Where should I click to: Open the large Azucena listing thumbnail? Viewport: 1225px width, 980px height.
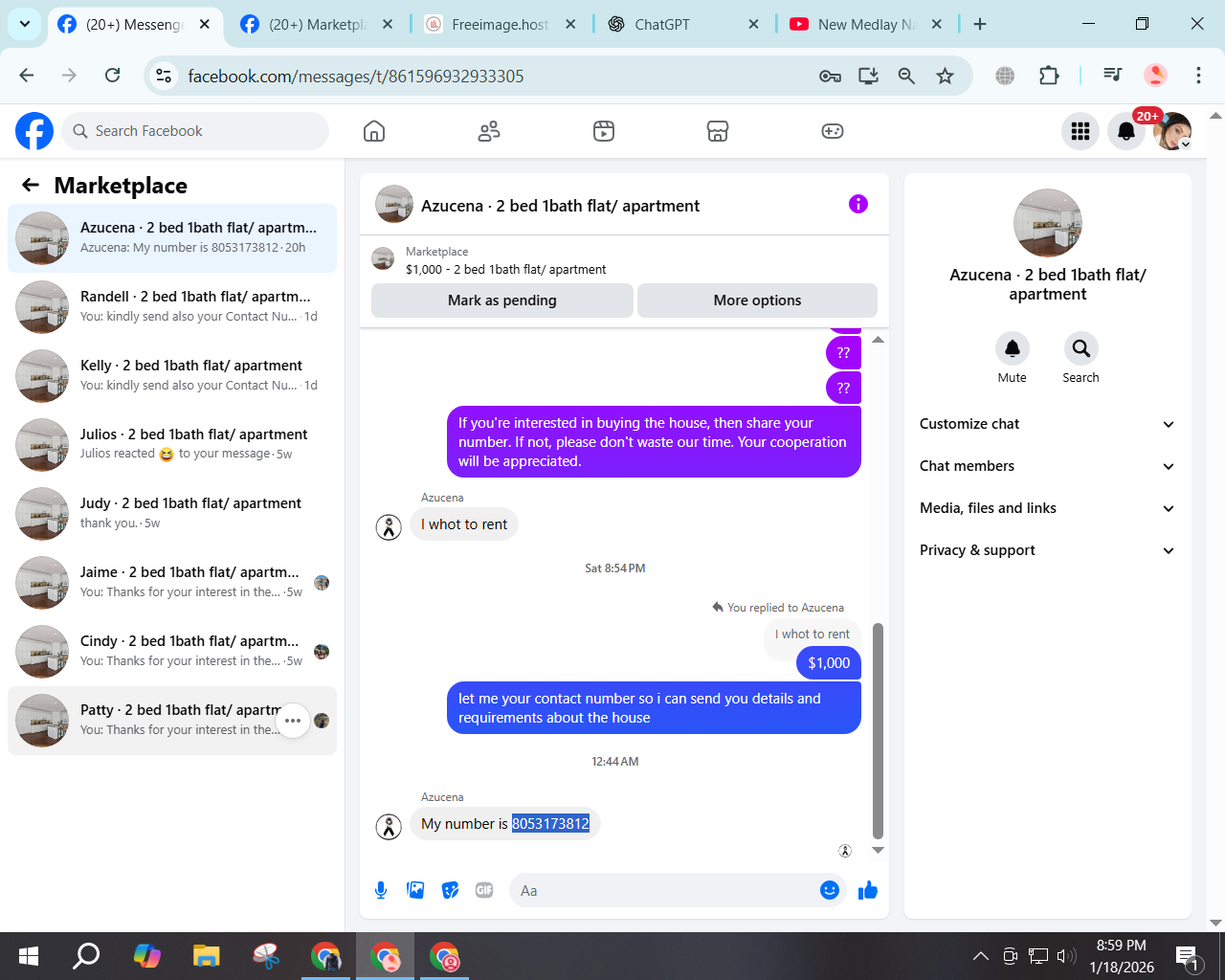coord(1048,223)
